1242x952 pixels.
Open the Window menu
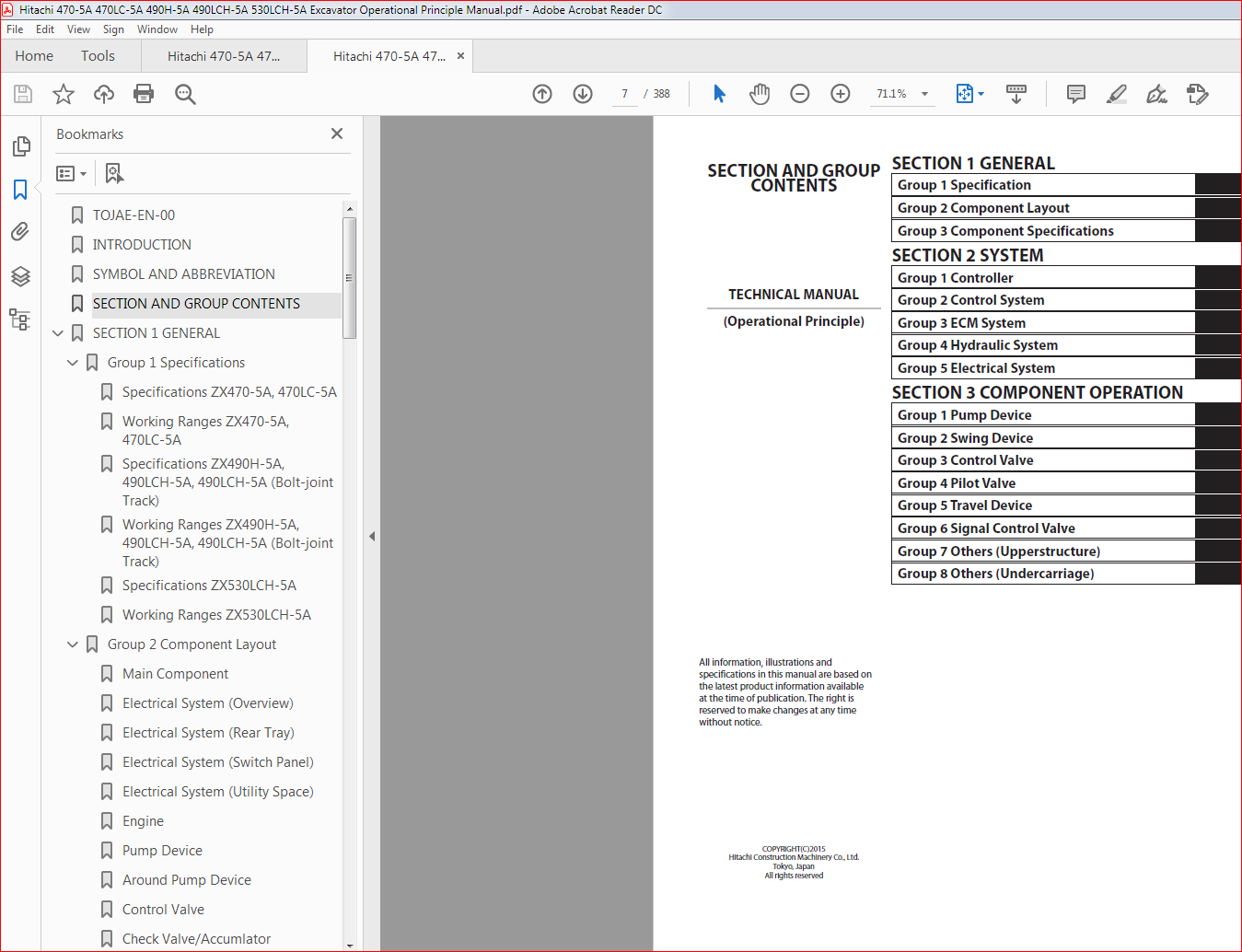[157, 29]
